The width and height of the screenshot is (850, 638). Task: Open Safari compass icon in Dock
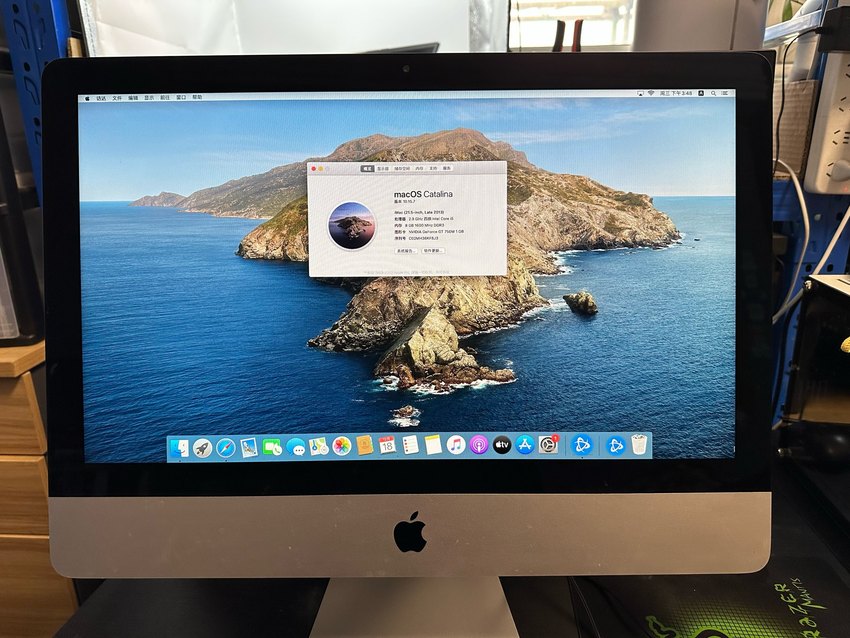pyautogui.click(x=226, y=448)
